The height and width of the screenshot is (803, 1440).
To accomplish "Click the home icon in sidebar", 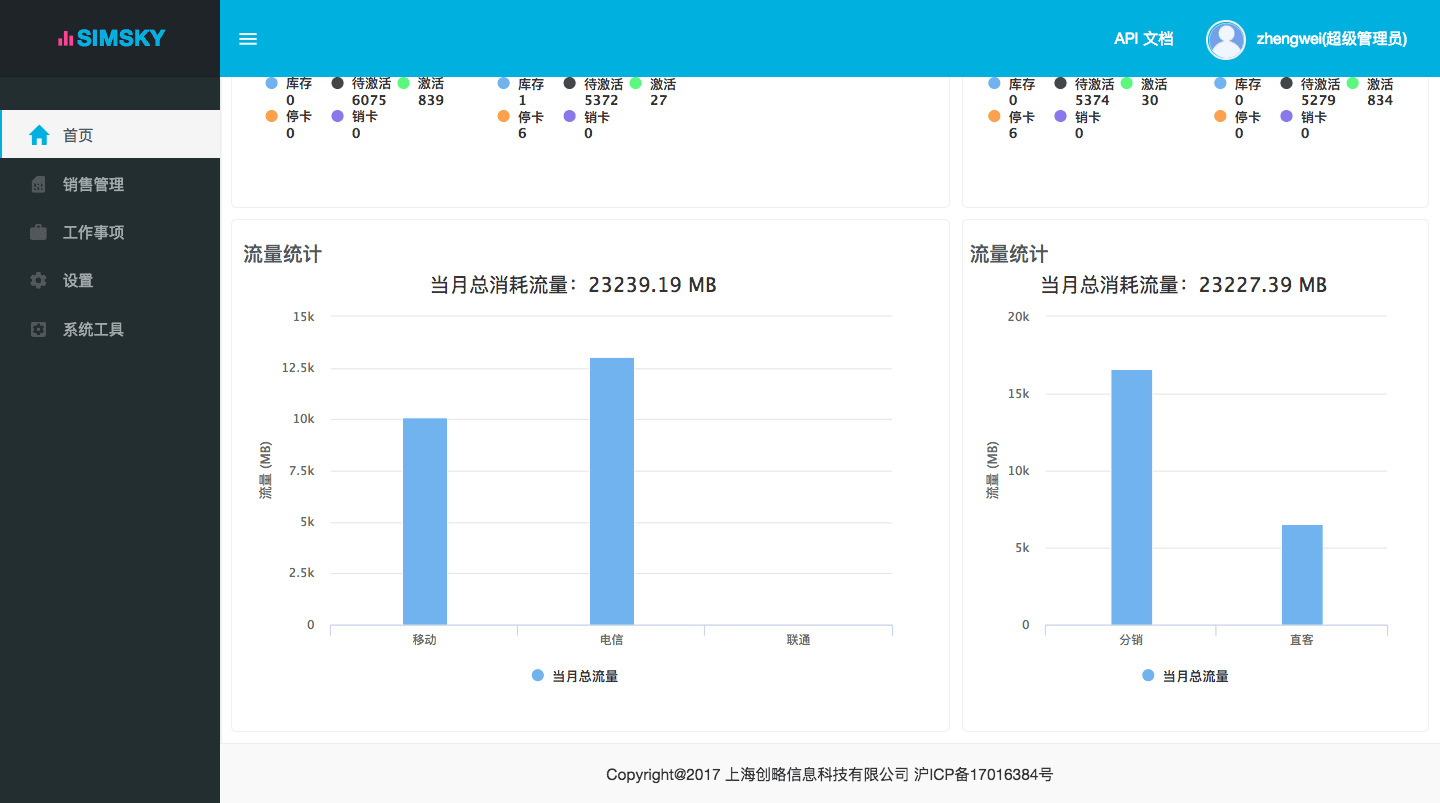I will point(39,135).
